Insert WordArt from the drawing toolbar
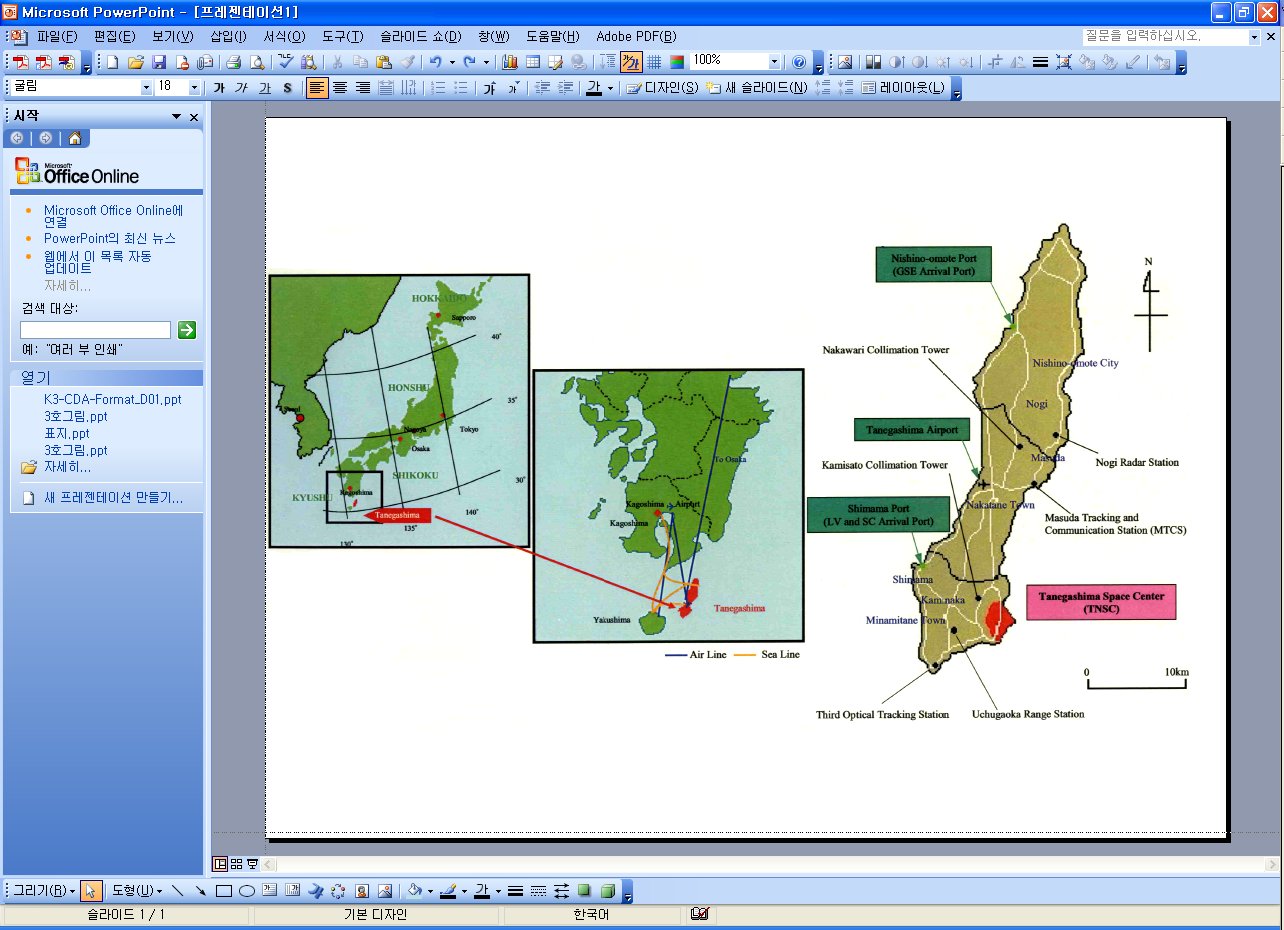Image resolution: width=1284 pixels, height=930 pixels. 315,891
